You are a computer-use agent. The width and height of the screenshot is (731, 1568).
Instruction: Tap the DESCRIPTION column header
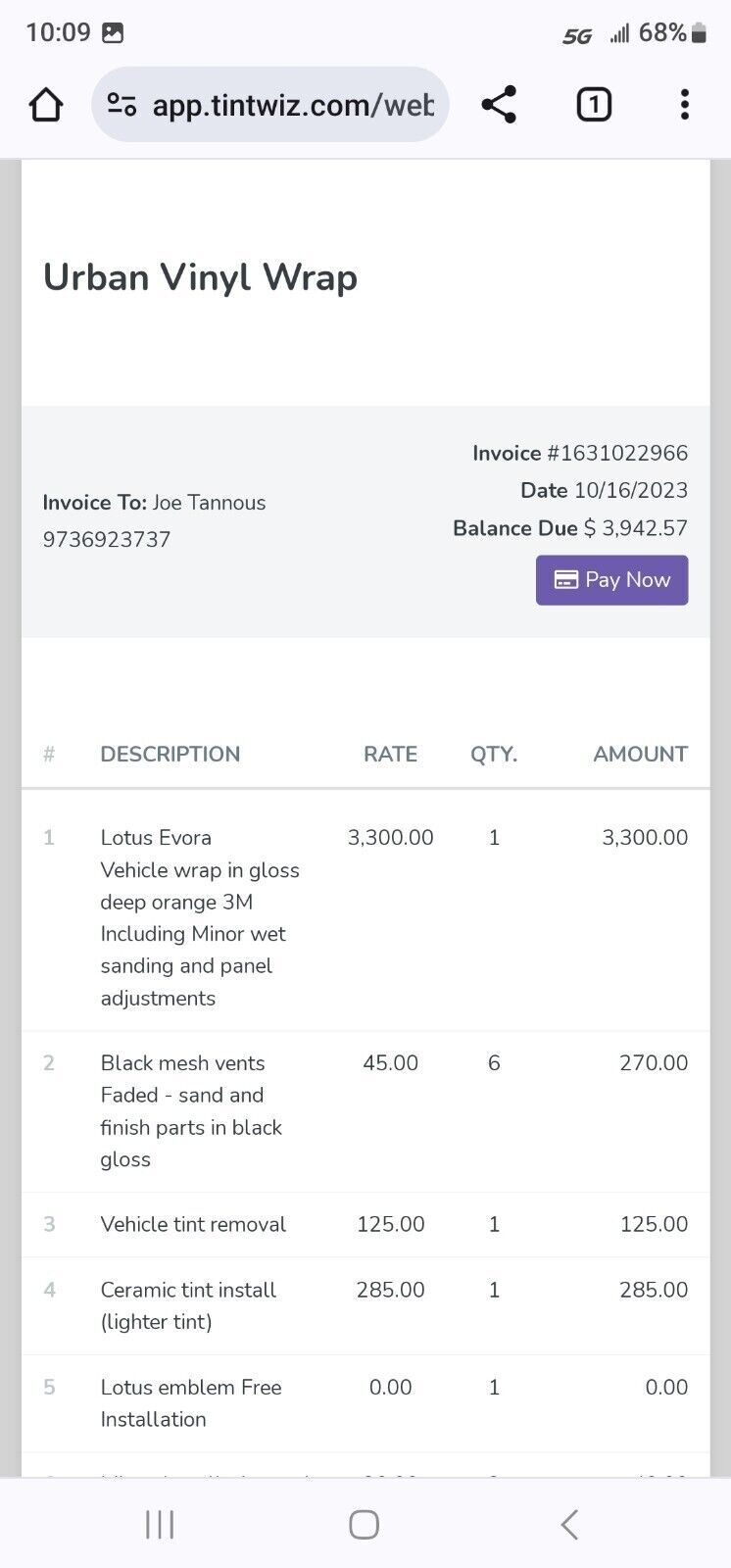(170, 754)
